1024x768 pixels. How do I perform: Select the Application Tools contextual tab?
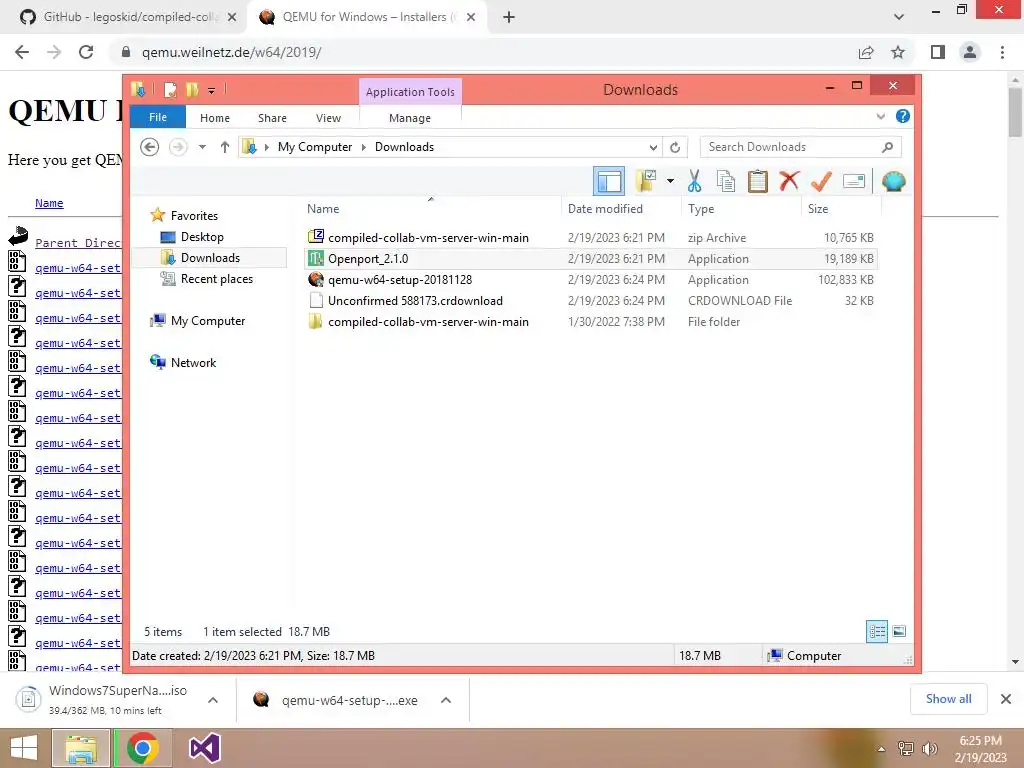point(410,92)
